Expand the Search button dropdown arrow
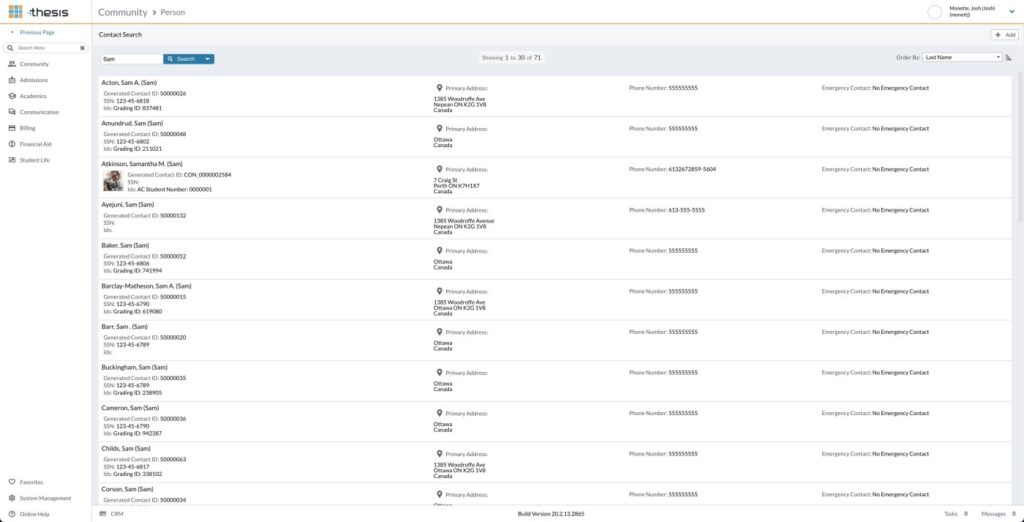Image resolution: width=1024 pixels, height=522 pixels. click(207, 59)
